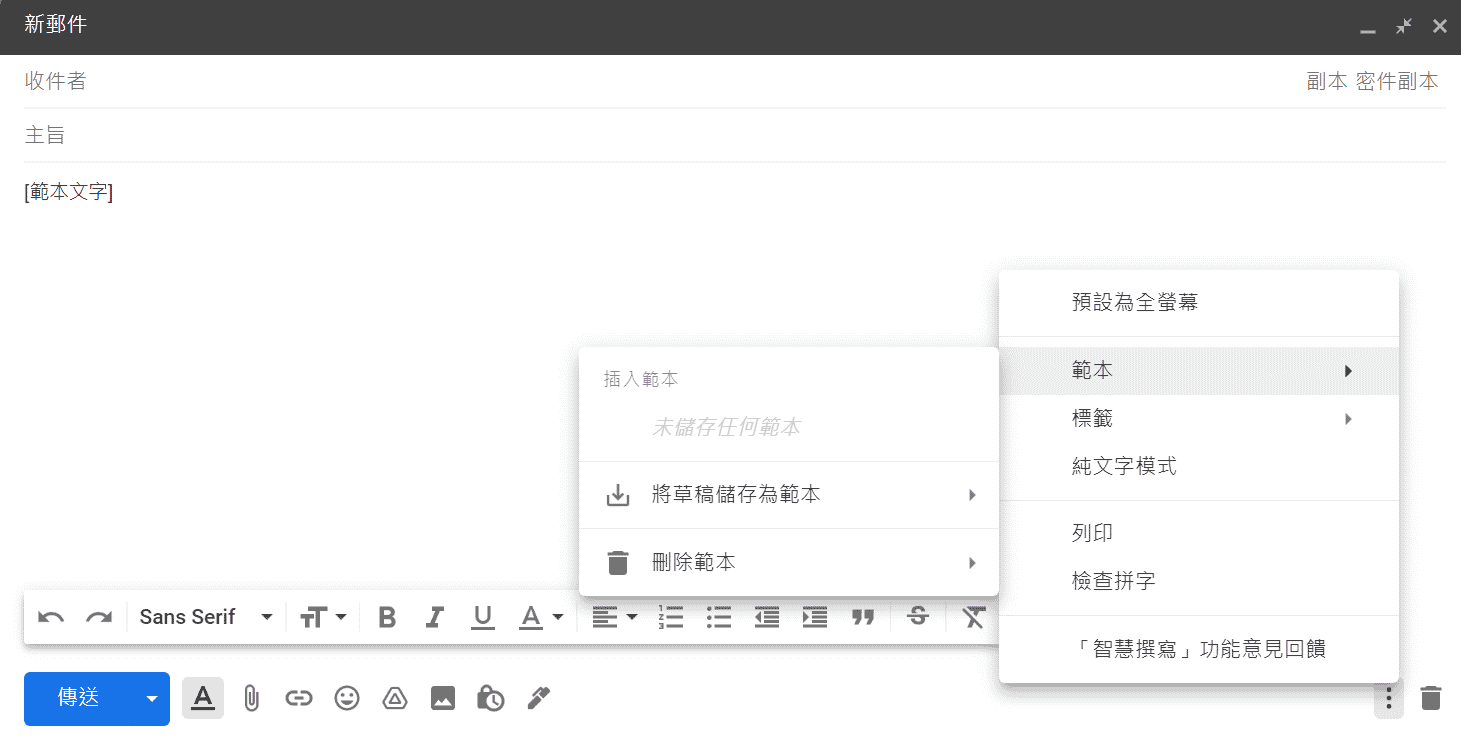Image resolution: width=1461 pixels, height=741 pixels.
Task: Decrease the indent
Action: [x=766, y=617]
